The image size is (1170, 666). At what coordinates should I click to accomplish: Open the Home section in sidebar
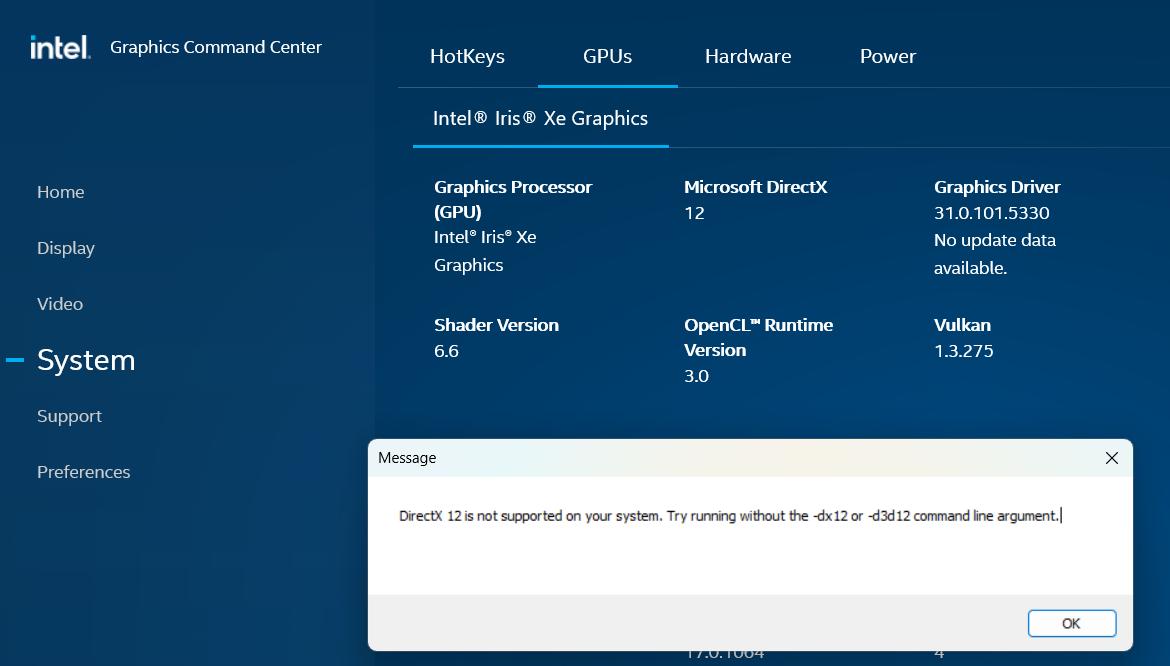[60, 192]
